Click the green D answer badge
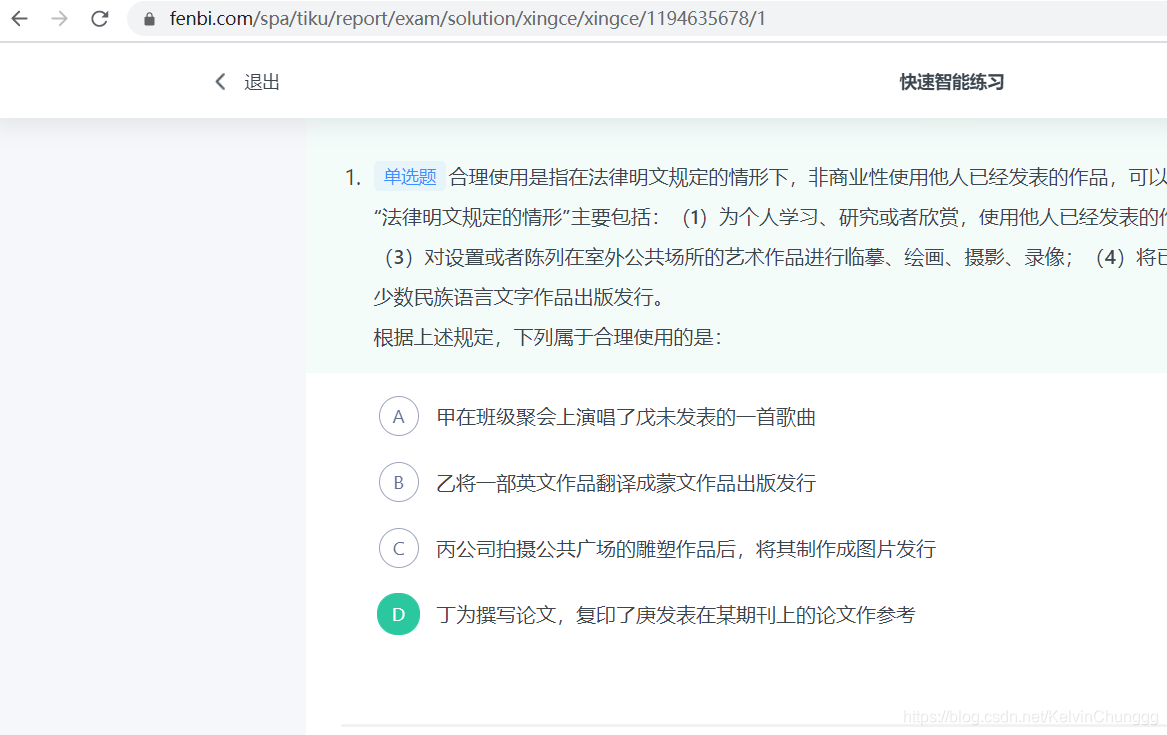 click(398, 614)
